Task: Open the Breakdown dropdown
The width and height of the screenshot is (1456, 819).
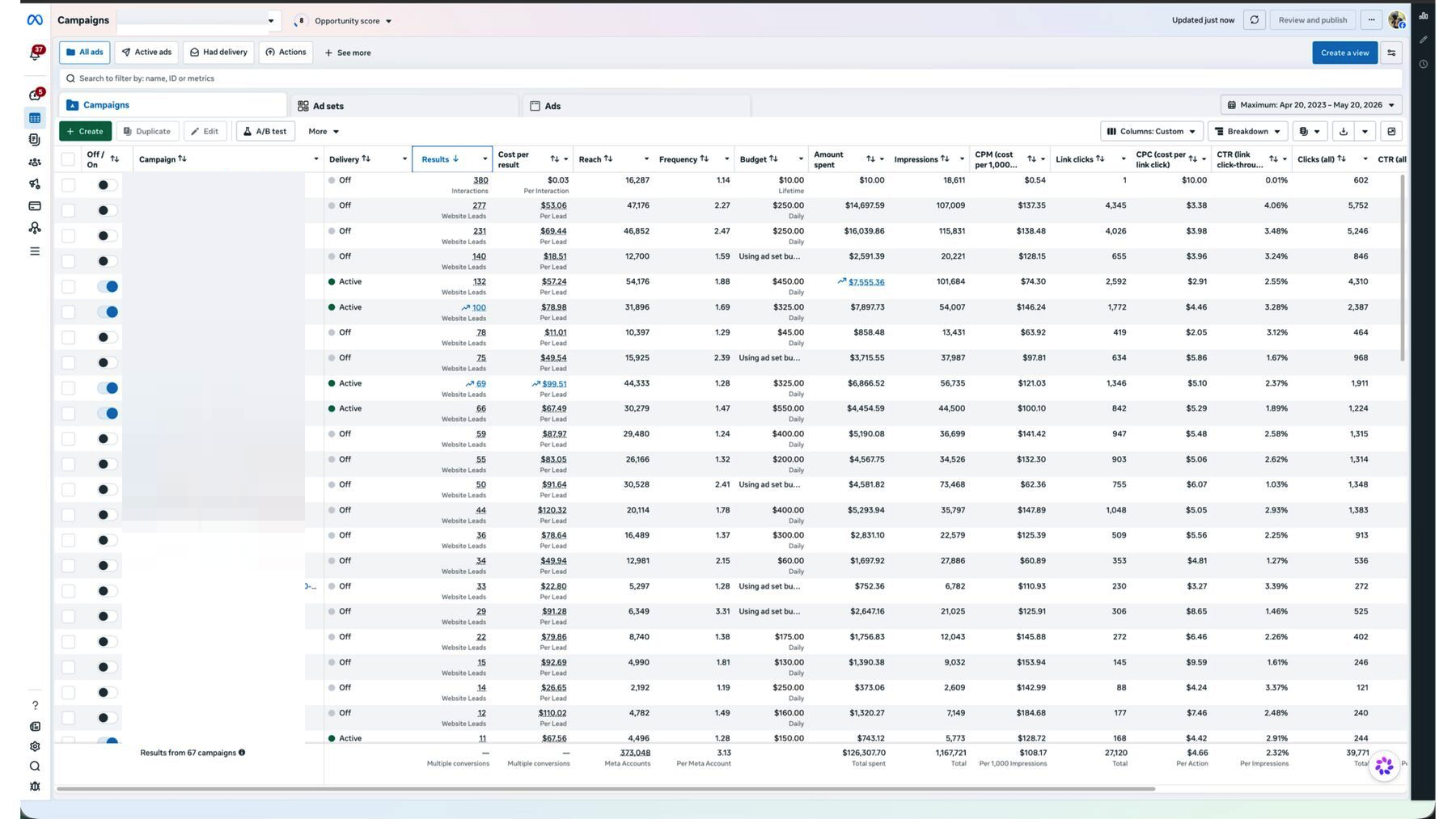Action: [x=1247, y=131]
